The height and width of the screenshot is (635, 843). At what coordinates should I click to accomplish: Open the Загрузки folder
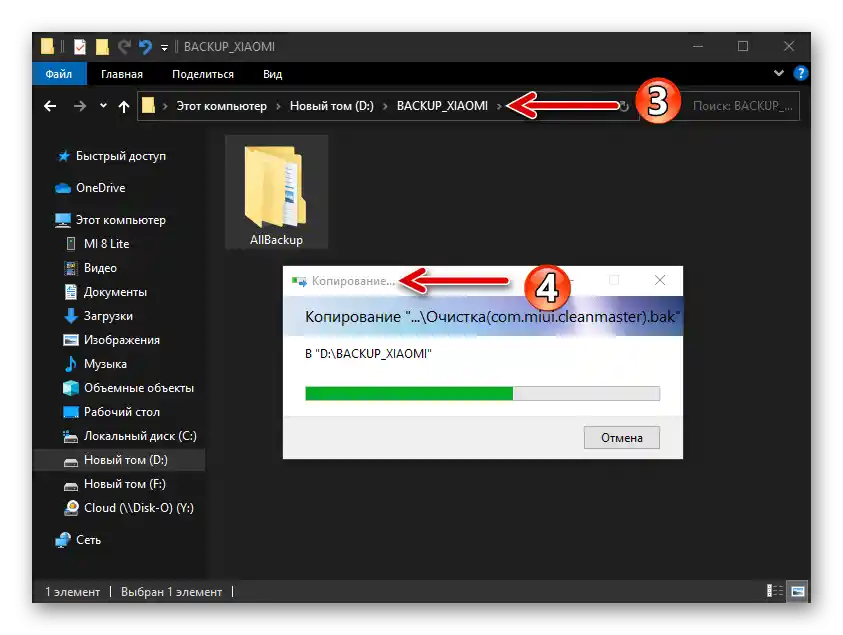(x=108, y=316)
